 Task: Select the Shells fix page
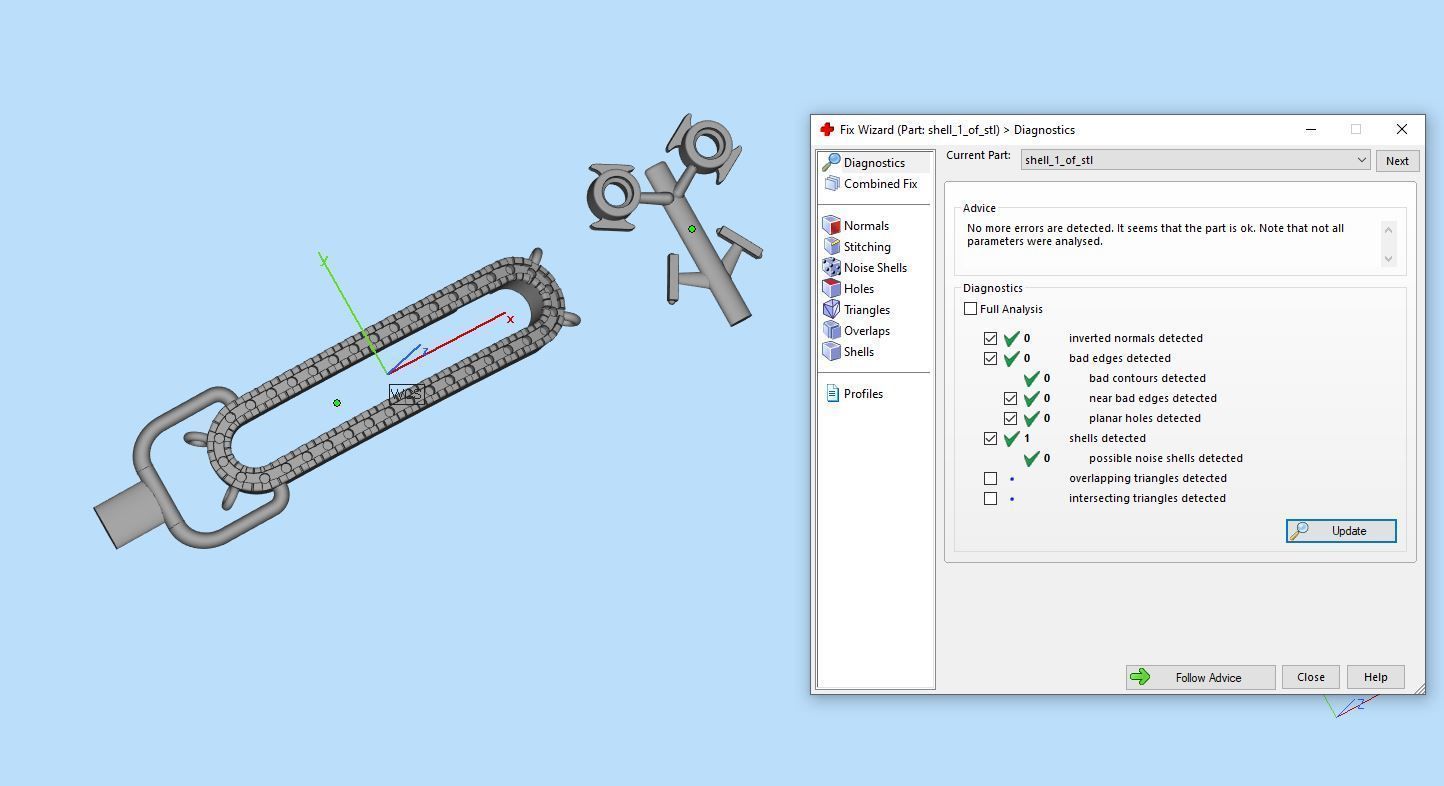[x=859, y=352]
